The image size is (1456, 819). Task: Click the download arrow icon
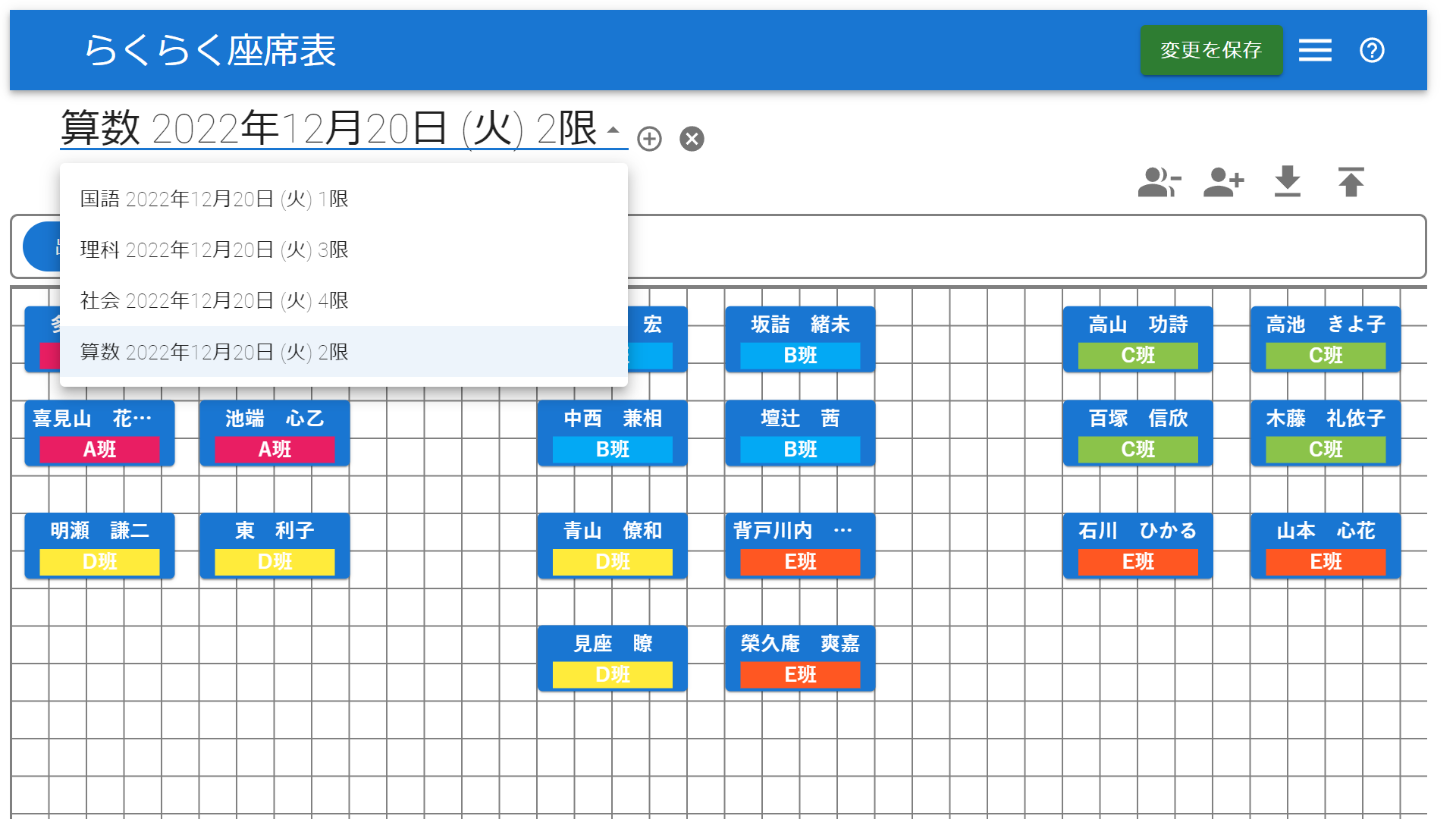click(1288, 182)
